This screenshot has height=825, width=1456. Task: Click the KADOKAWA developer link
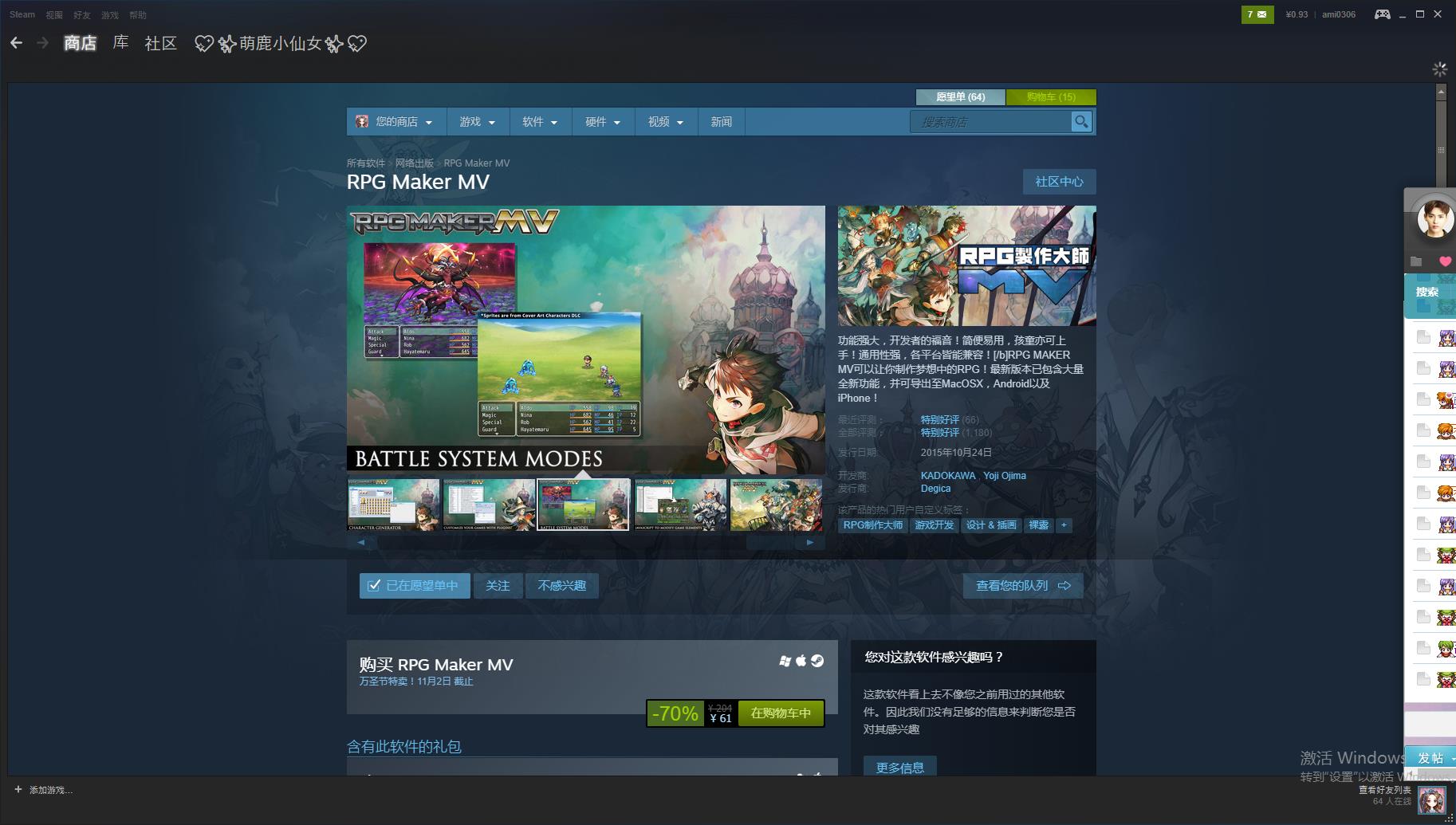[x=948, y=476]
